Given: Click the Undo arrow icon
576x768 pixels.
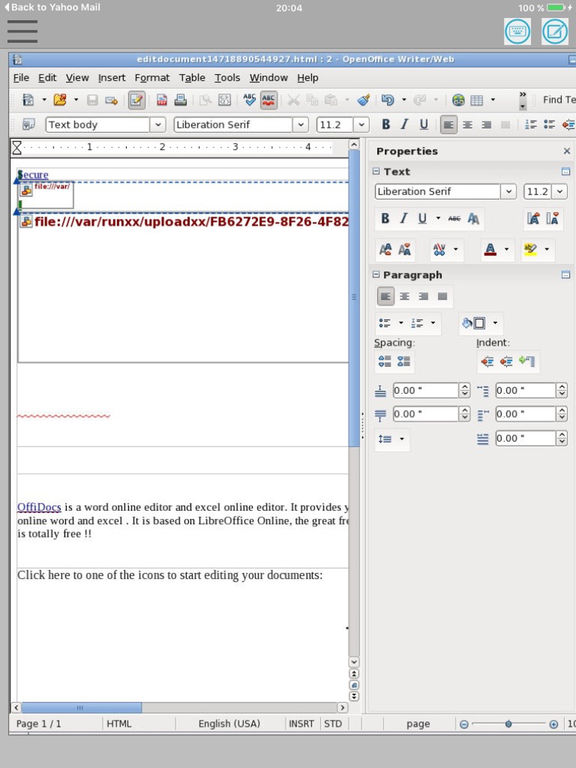Looking at the screenshot, I should coord(387,100).
